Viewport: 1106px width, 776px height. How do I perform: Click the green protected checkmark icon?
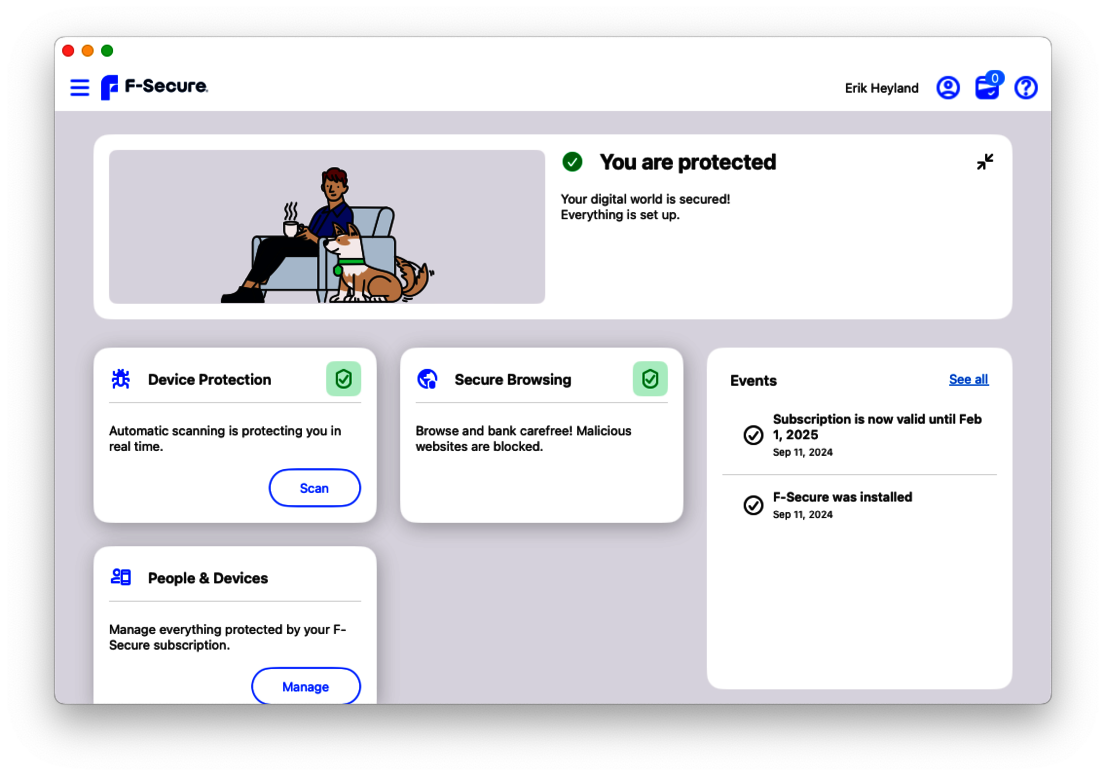pos(572,162)
